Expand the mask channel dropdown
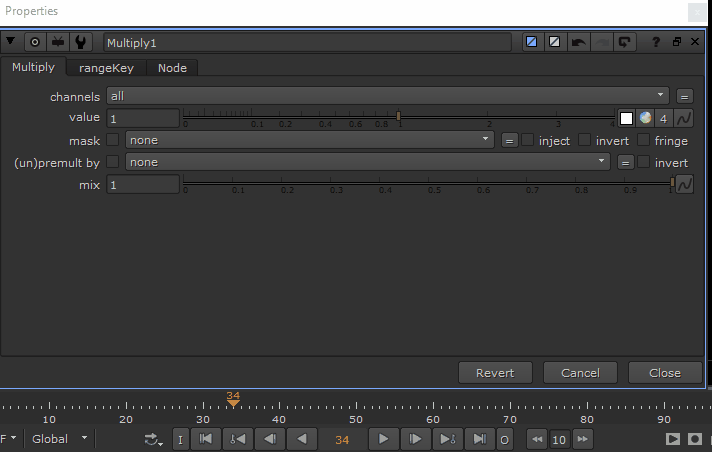Viewport: 712px width, 452px height. (x=309, y=140)
